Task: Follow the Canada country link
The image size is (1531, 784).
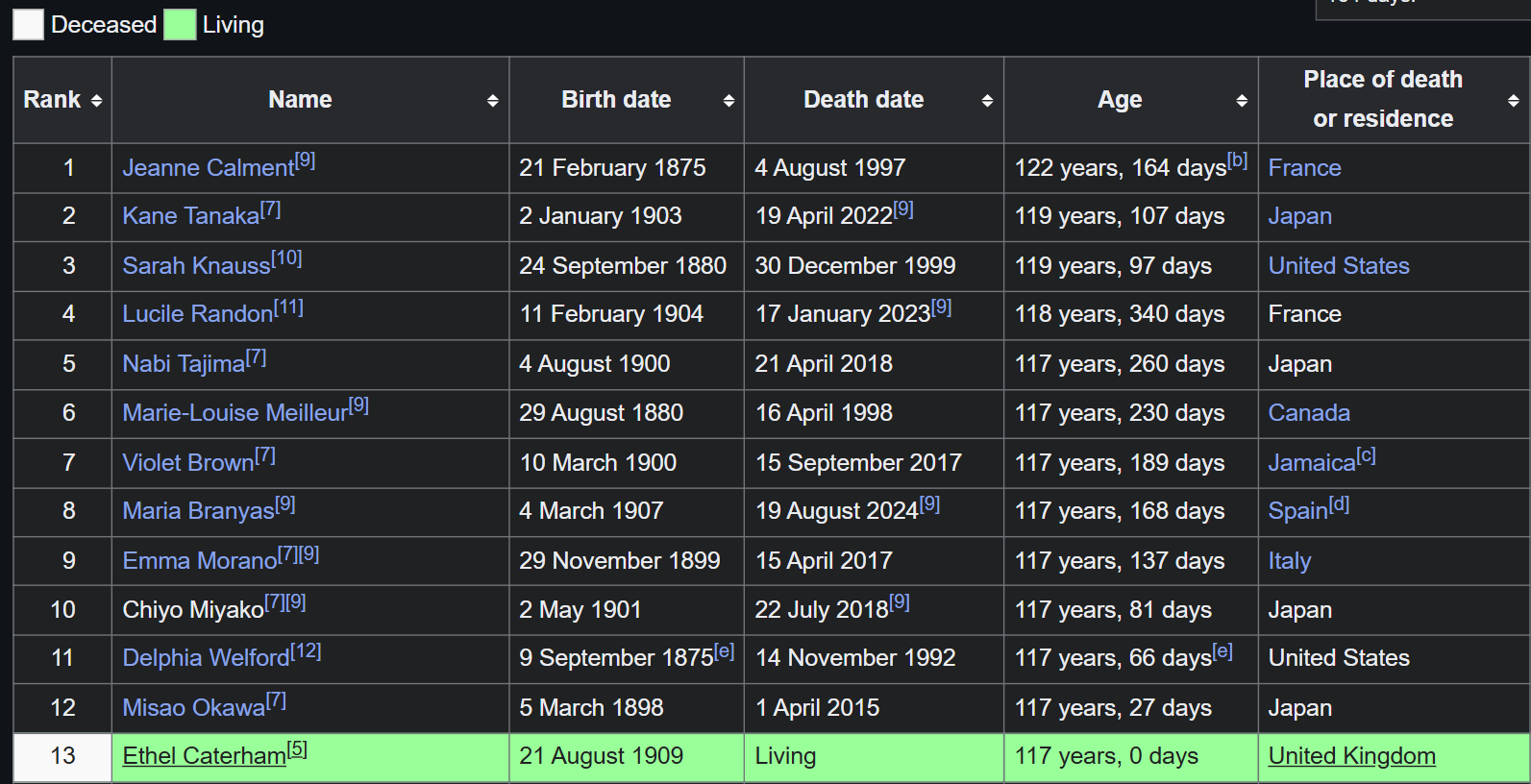Action: tap(1309, 413)
